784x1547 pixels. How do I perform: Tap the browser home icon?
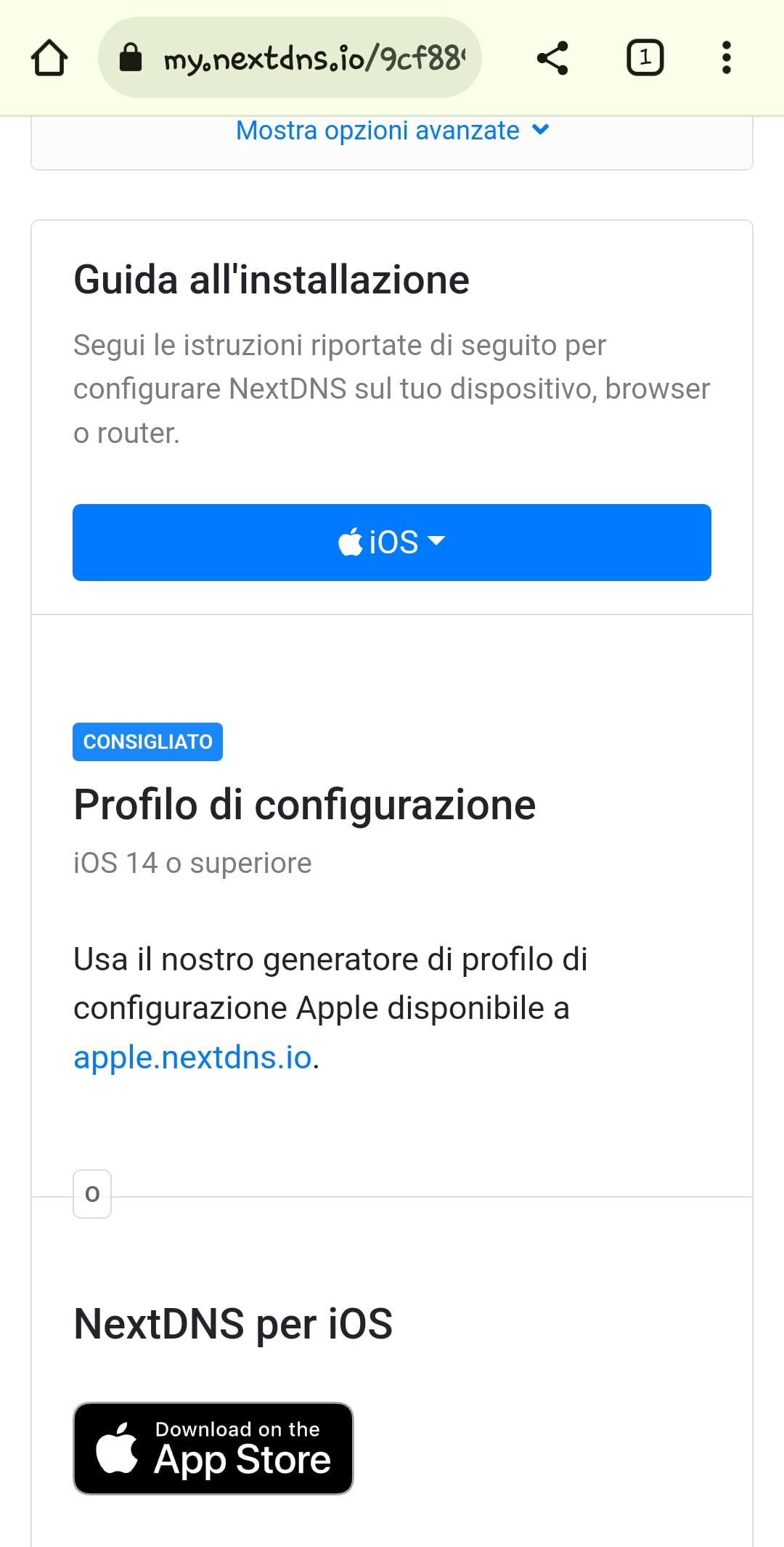pyautogui.click(x=49, y=58)
